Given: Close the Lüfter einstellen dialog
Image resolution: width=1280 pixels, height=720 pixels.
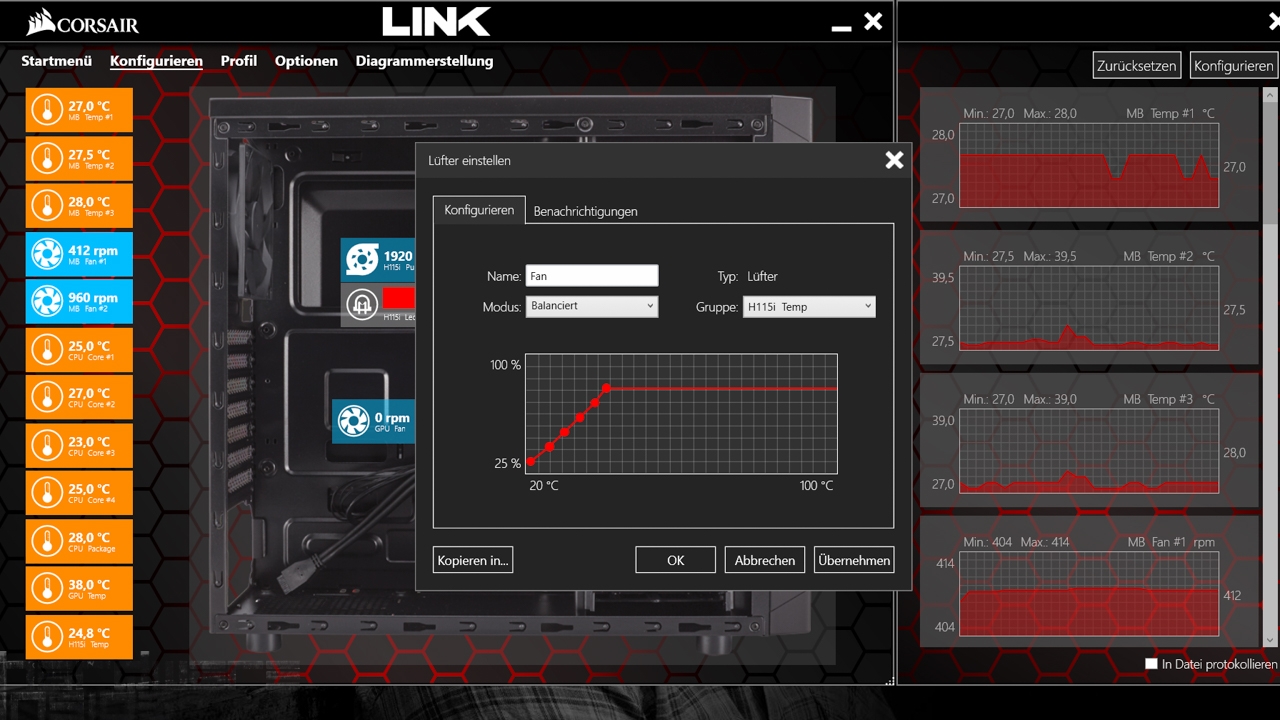Looking at the screenshot, I should (x=894, y=159).
